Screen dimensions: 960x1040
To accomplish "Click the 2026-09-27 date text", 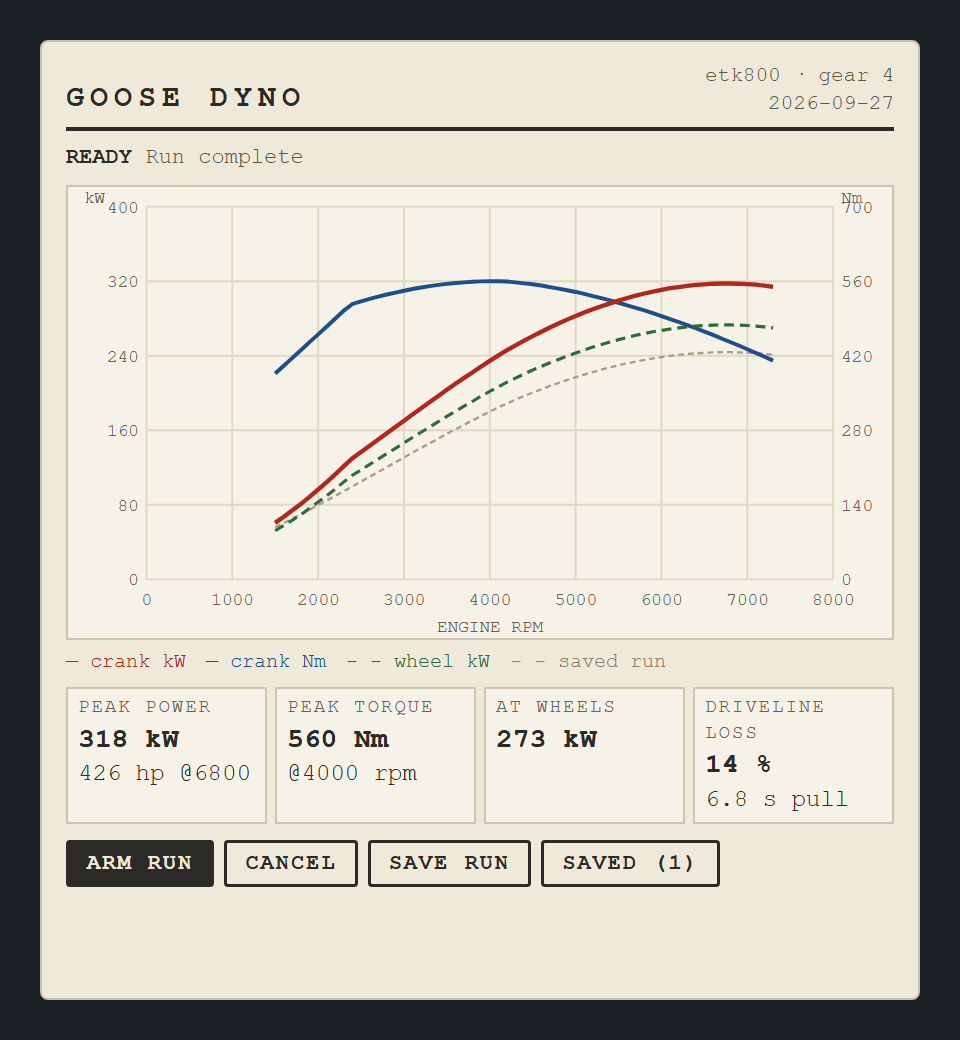I will [831, 103].
